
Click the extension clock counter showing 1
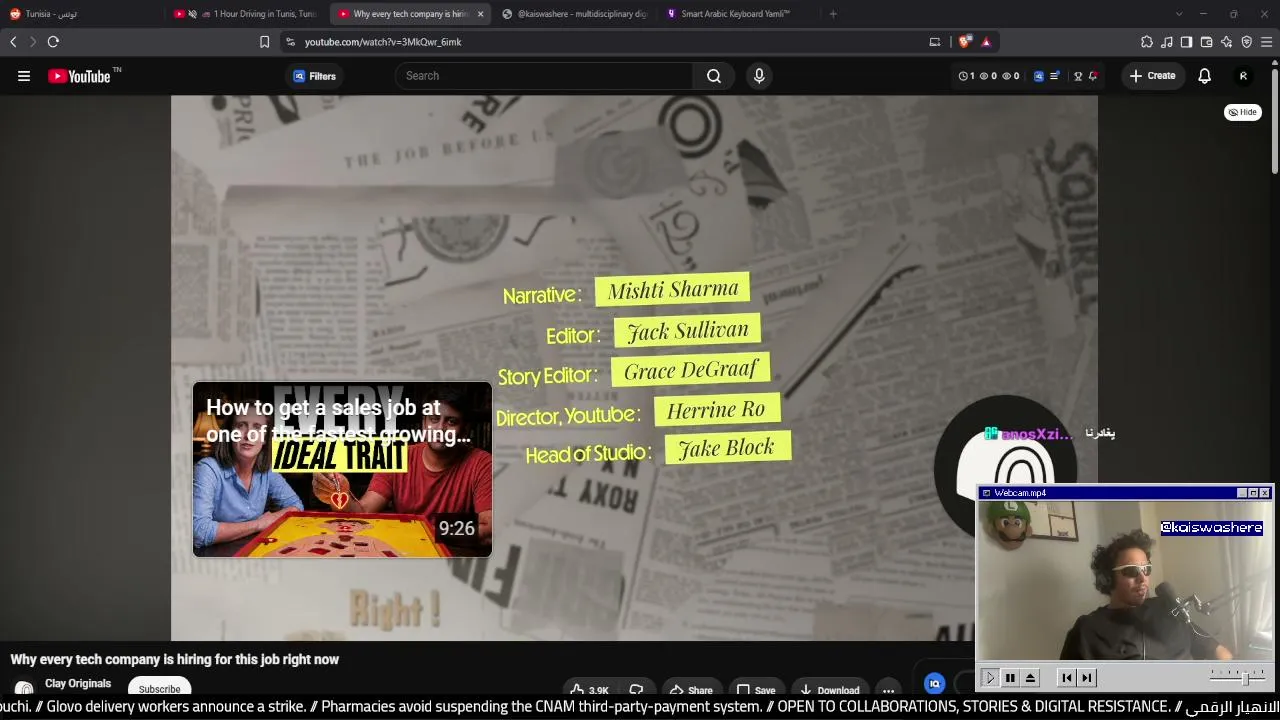tap(966, 76)
